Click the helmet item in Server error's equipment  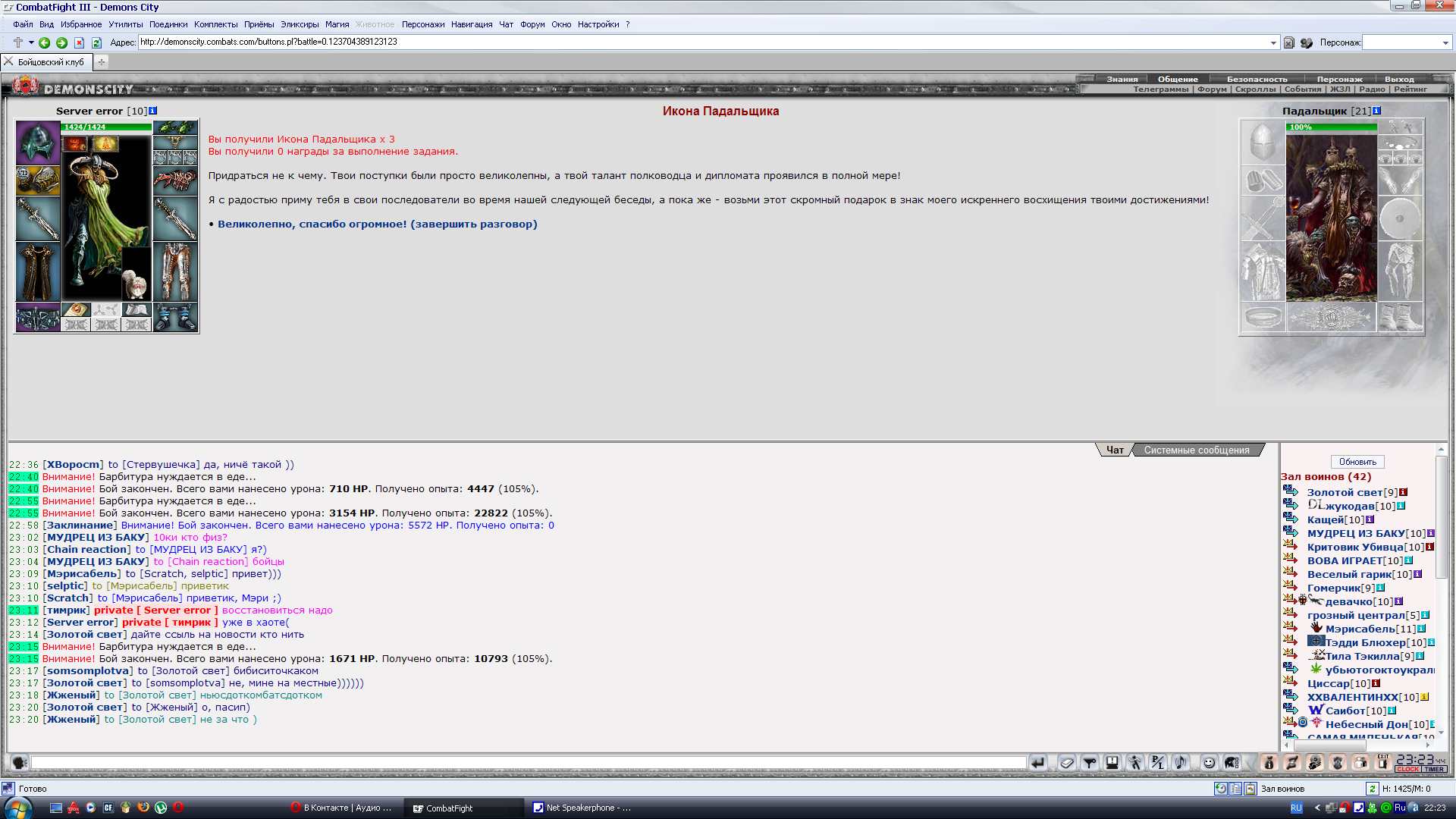tap(38, 143)
